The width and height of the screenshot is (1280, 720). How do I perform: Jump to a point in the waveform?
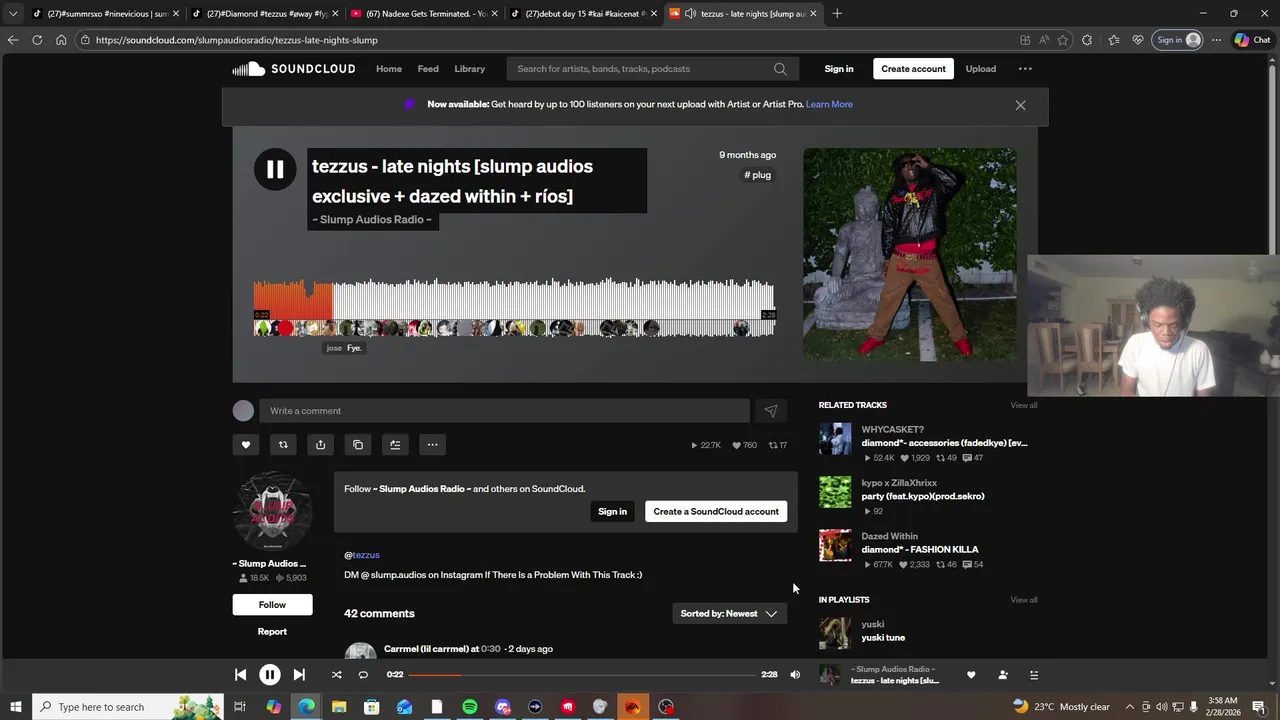point(514,308)
